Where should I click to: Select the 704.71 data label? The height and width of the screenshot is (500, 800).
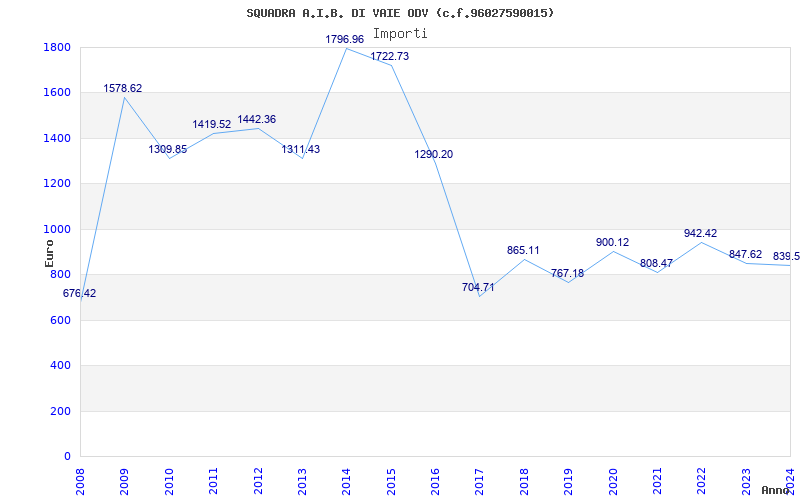pyautogui.click(x=478, y=287)
